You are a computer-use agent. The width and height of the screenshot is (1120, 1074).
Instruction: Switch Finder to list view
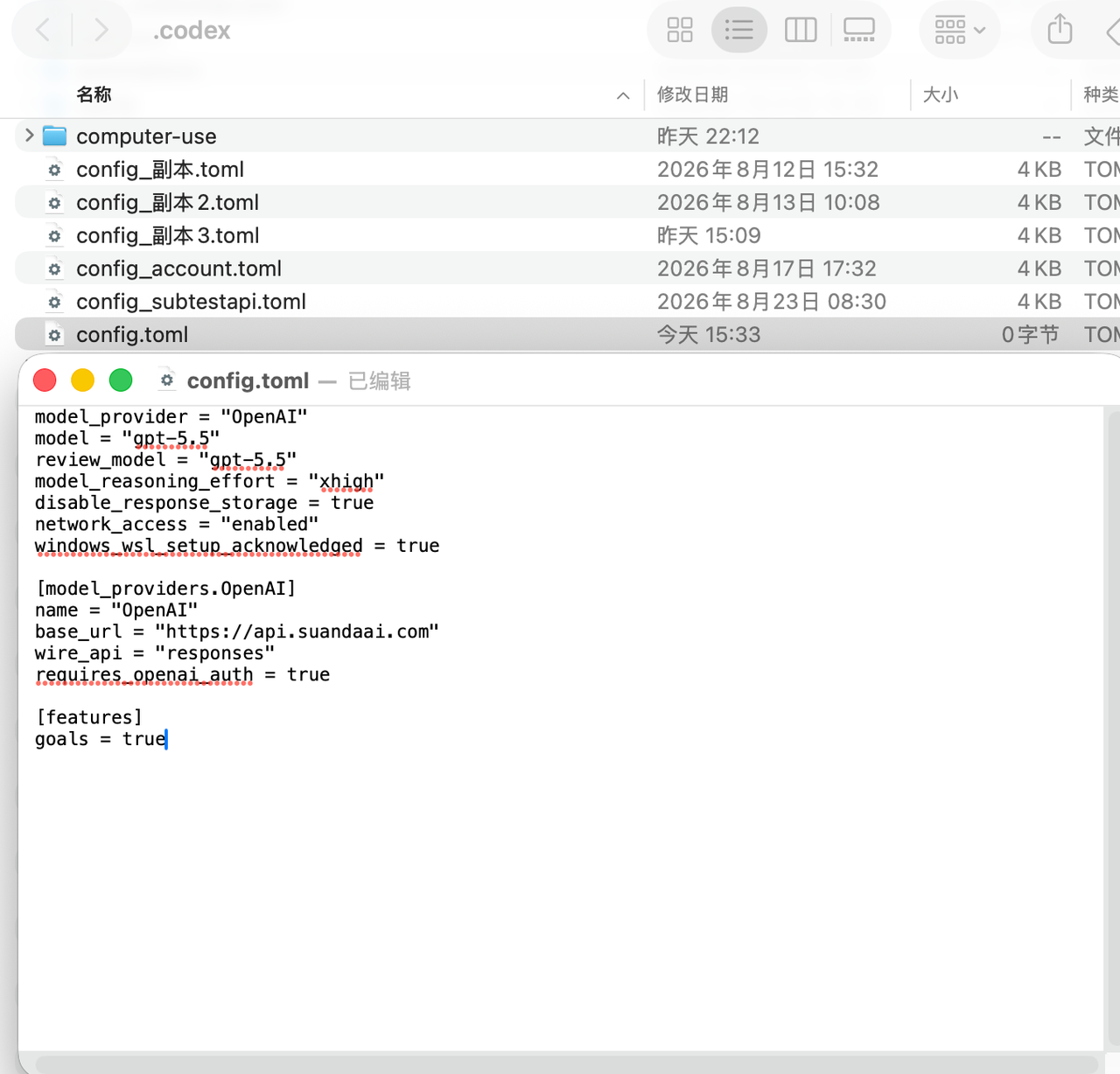point(739,30)
